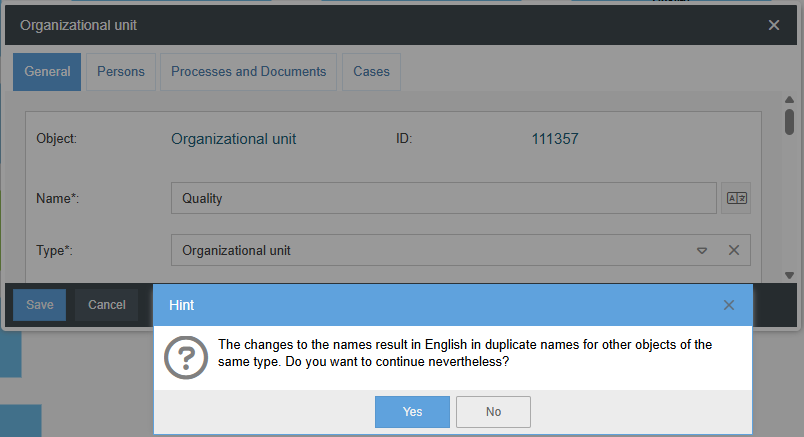804x437 pixels.
Task: Switch to the General tab
Action: 47,72
